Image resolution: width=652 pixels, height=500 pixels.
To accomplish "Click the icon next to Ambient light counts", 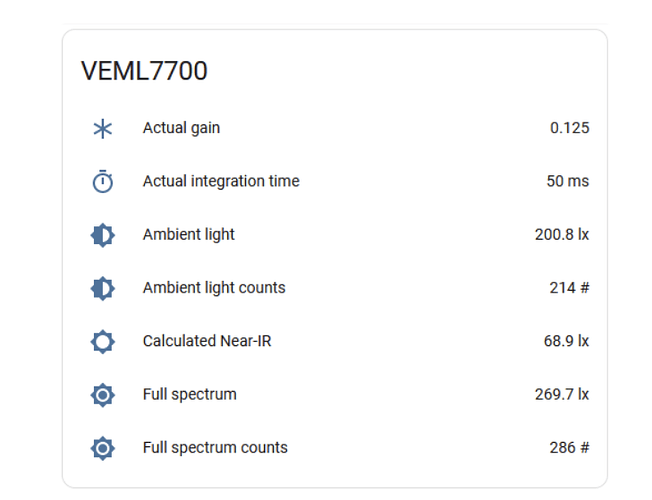I will (102, 288).
